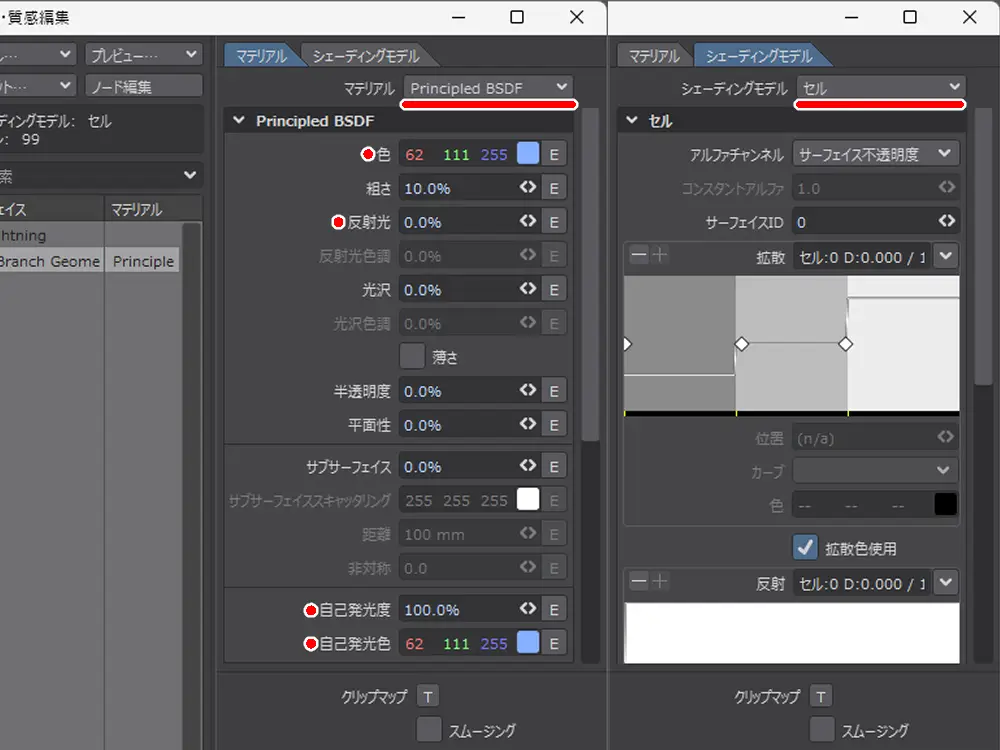Open the マテリアル Principled BSDF dropdown
This screenshot has width=1000, height=750.
[489, 88]
